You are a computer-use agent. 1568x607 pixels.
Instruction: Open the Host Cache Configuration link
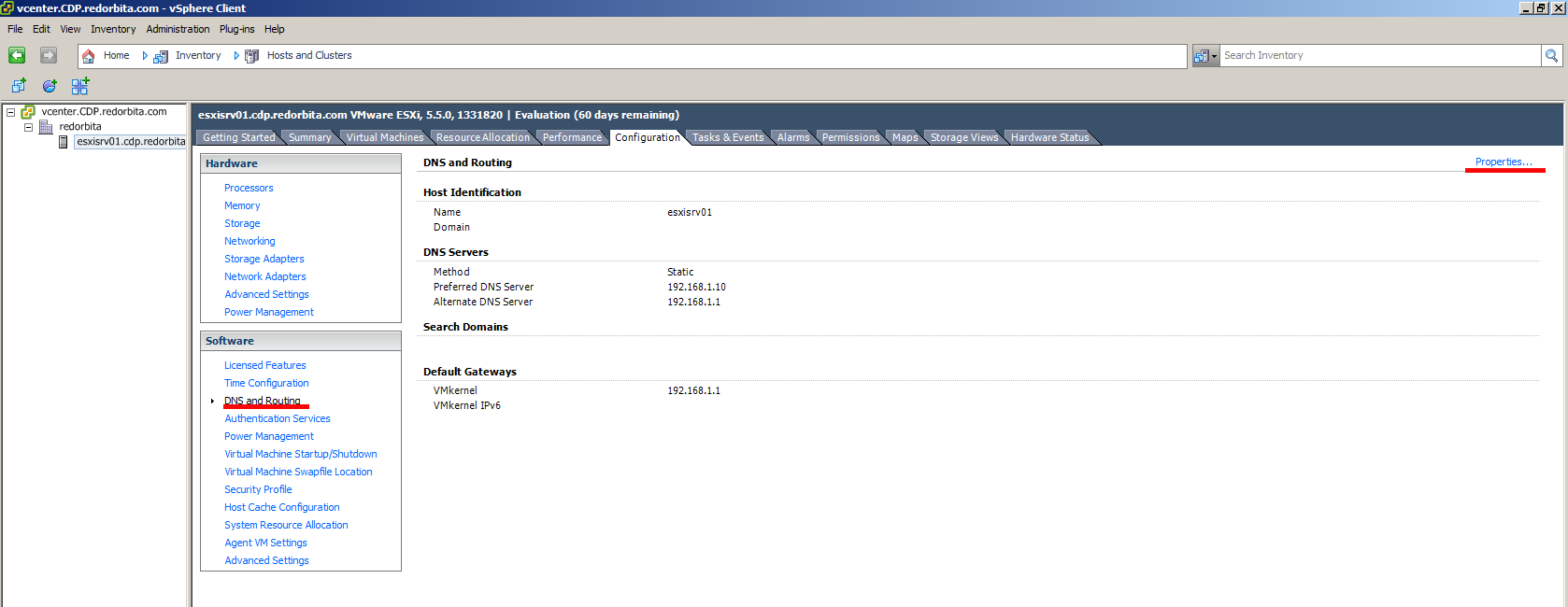(282, 507)
